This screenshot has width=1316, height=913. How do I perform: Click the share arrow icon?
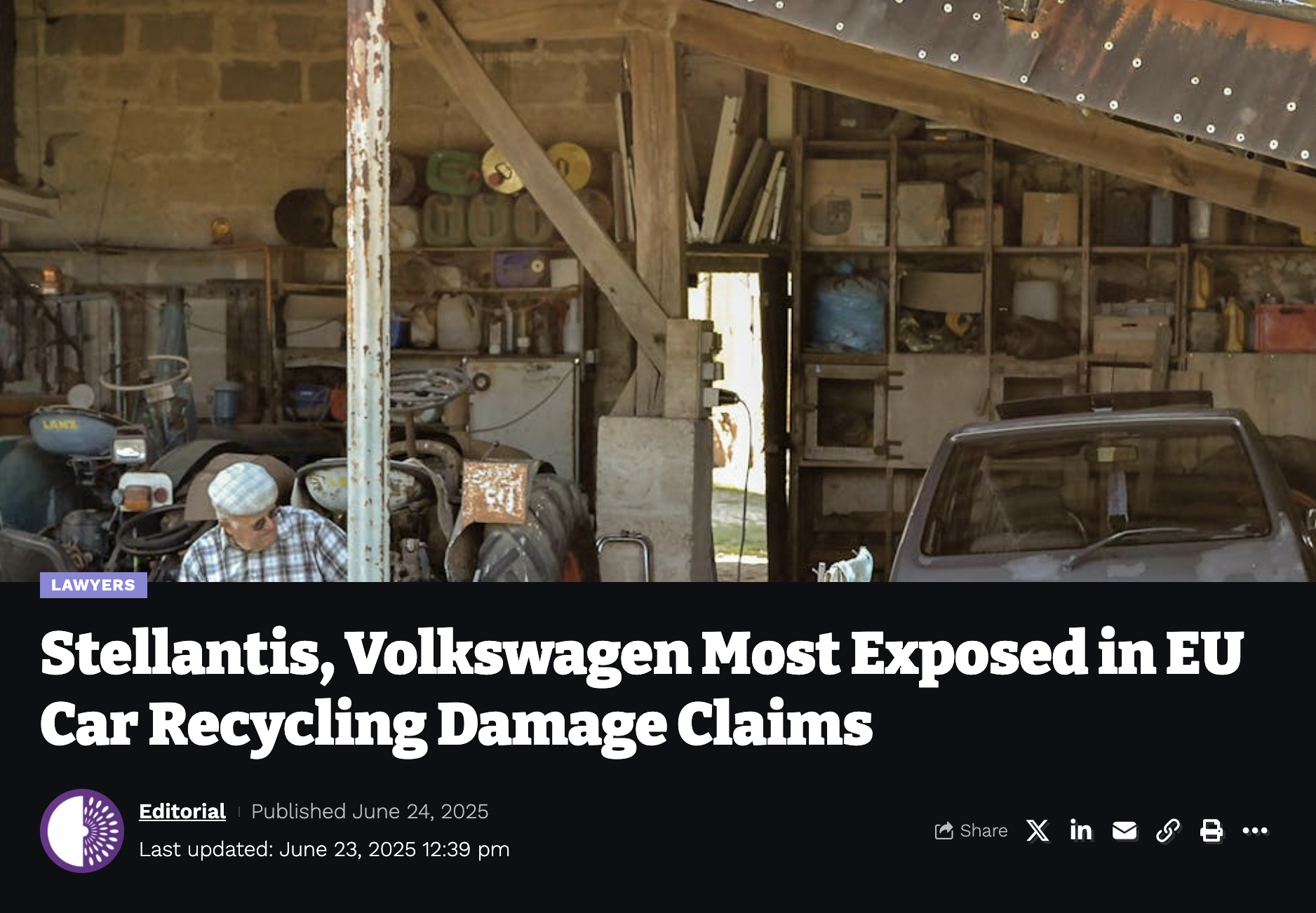coord(944,831)
